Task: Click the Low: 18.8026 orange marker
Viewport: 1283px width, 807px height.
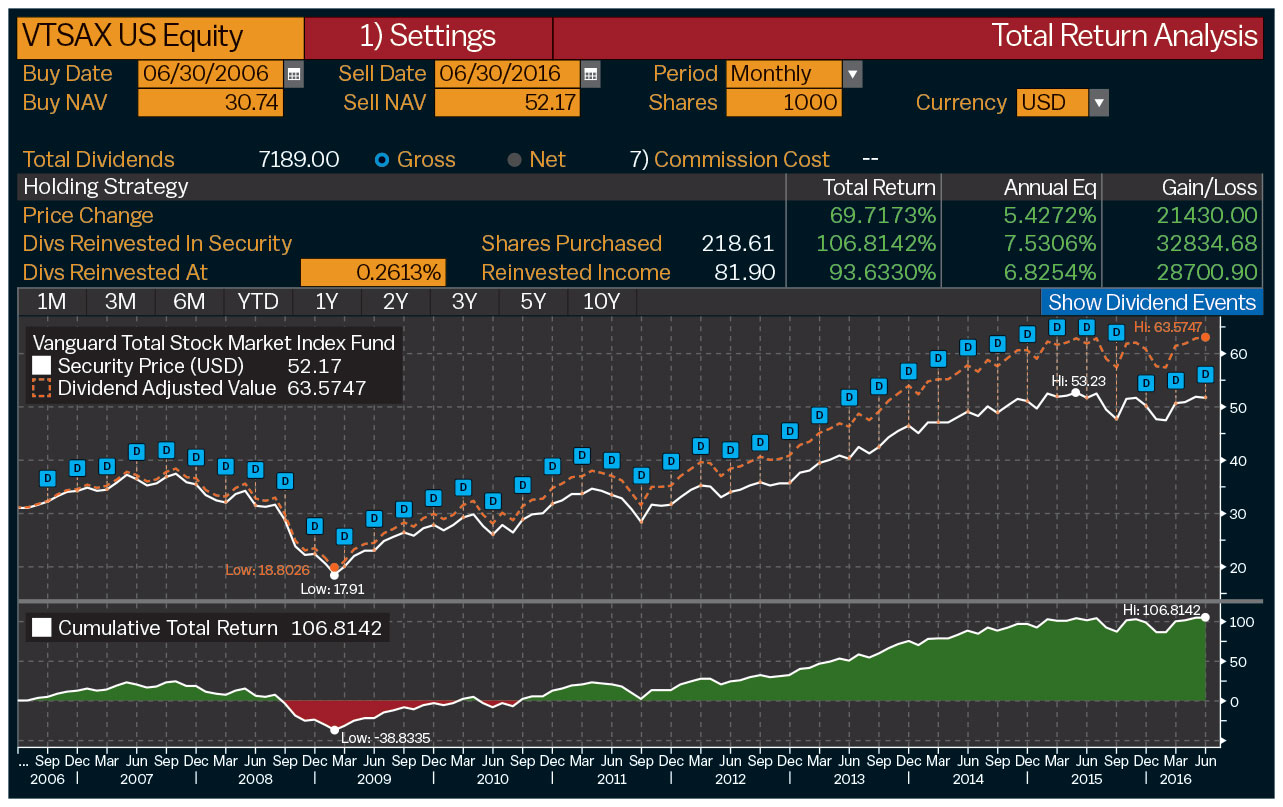Action: [x=334, y=567]
